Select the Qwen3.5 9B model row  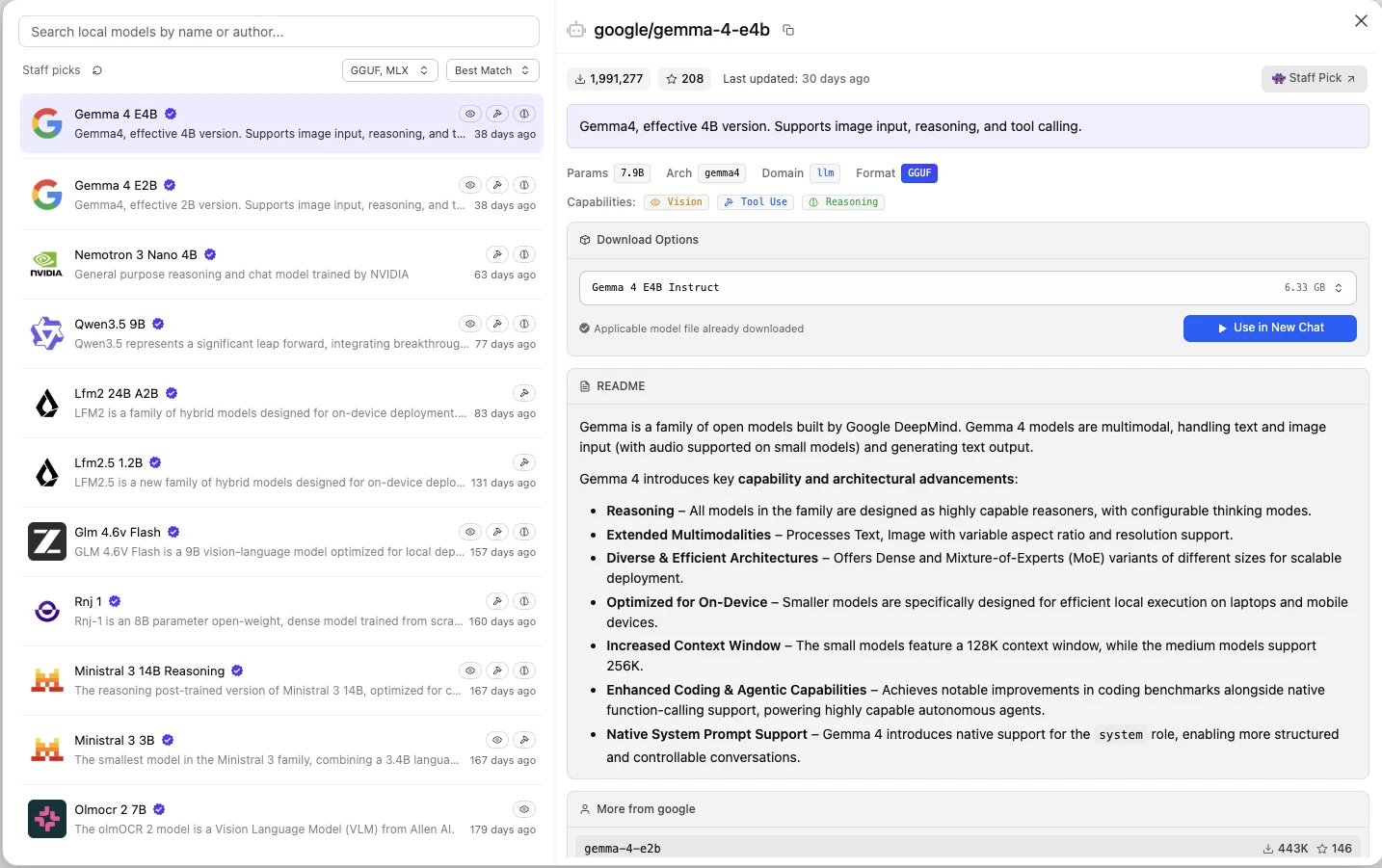(x=281, y=333)
